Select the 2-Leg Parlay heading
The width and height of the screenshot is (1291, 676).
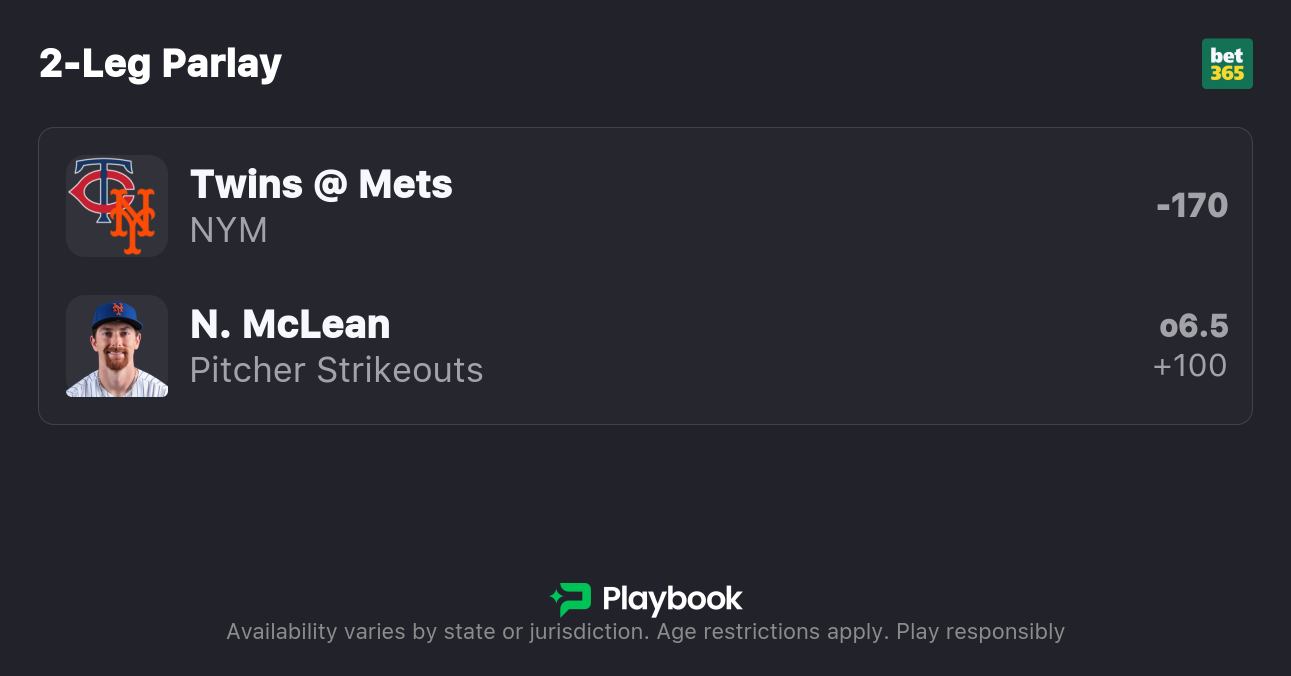(x=160, y=64)
